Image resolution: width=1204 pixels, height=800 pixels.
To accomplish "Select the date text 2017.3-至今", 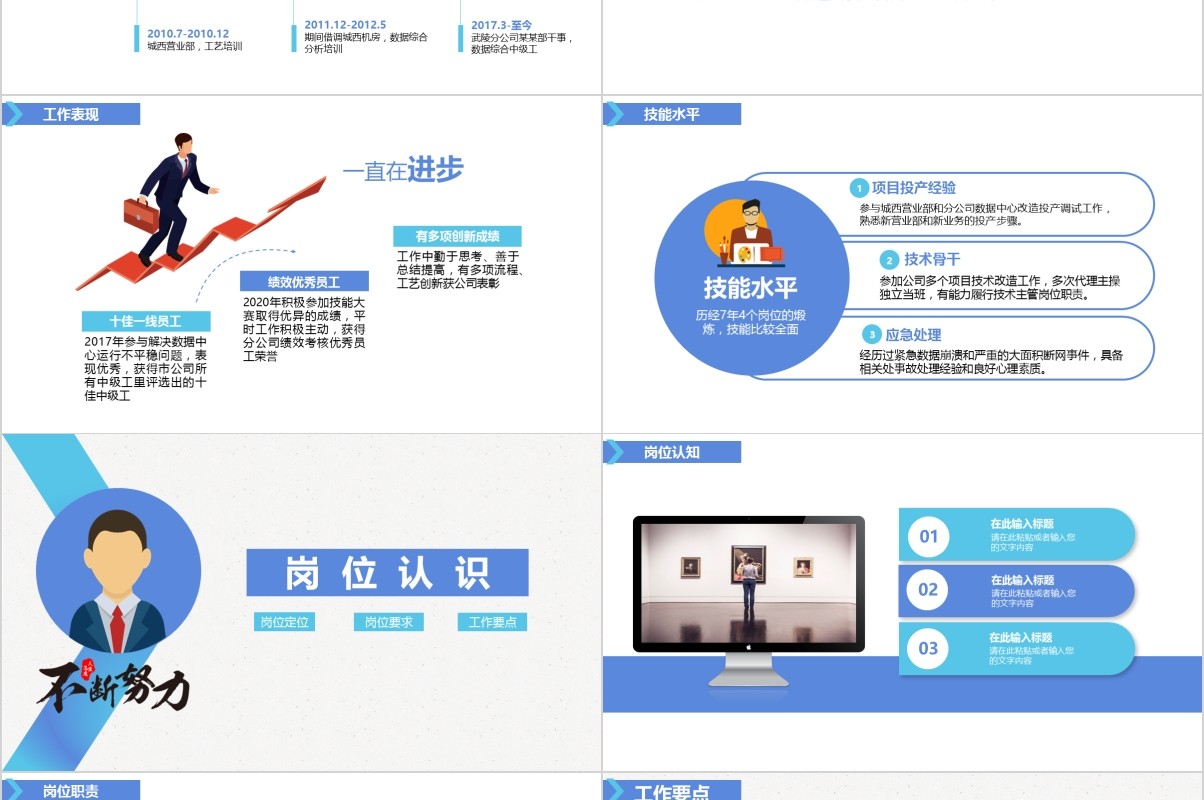I will click(501, 24).
